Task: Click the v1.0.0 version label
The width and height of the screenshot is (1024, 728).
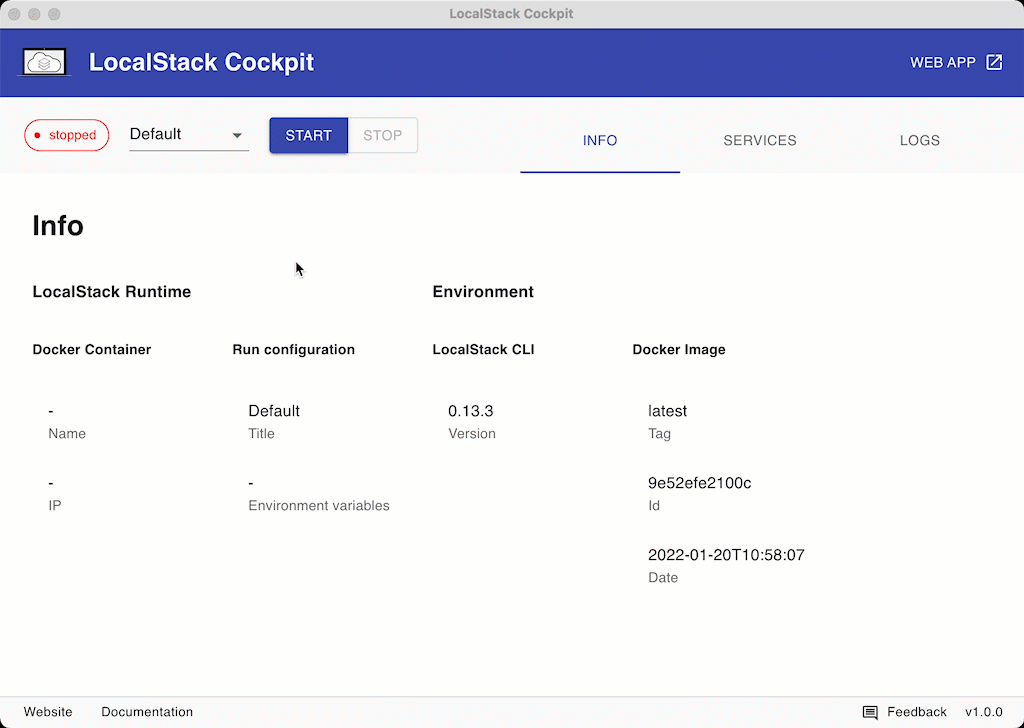Action: pyautogui.click(x=983, y=712)
